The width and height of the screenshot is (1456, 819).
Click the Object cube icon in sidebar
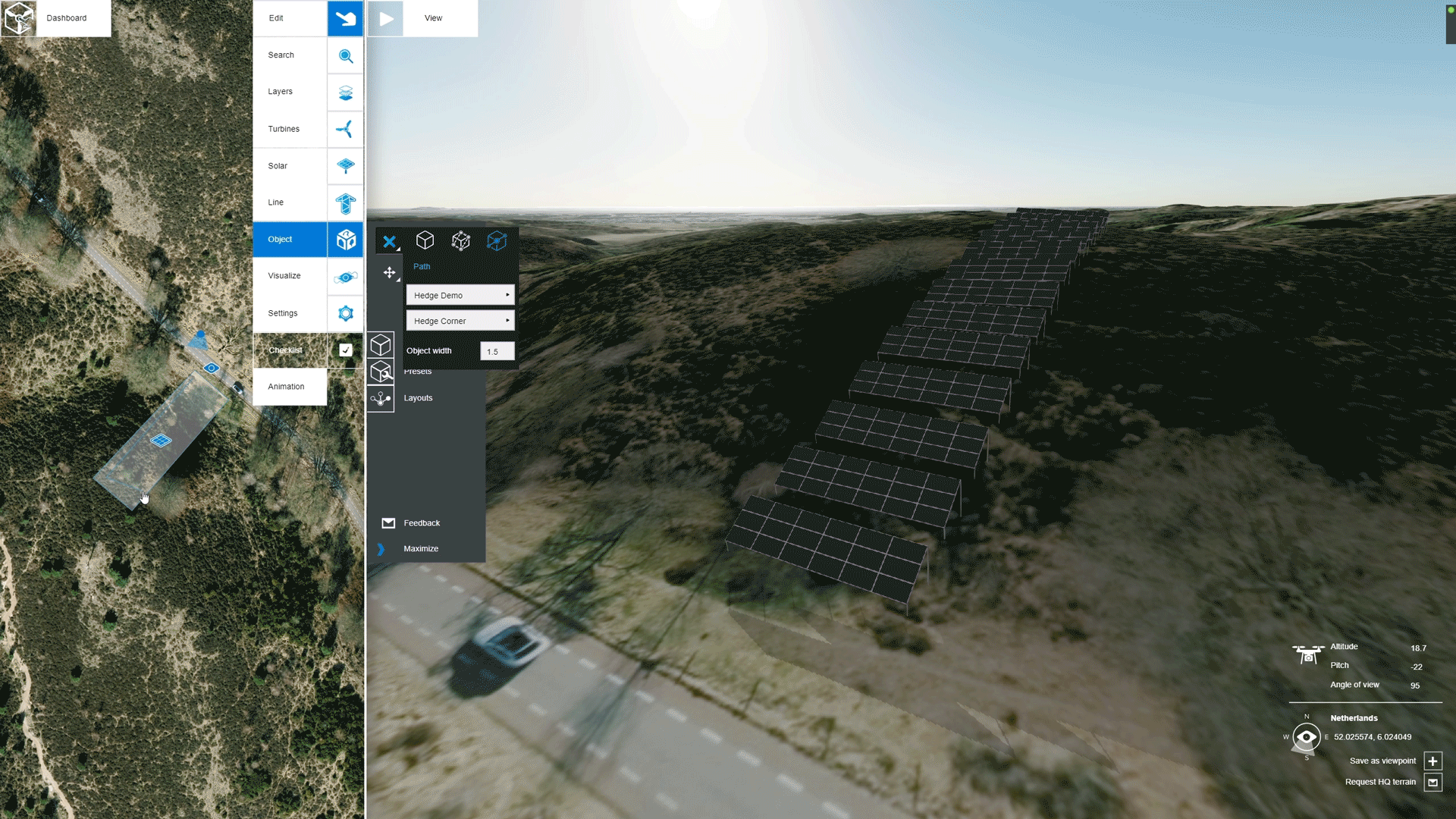click(x=345, y=240)
